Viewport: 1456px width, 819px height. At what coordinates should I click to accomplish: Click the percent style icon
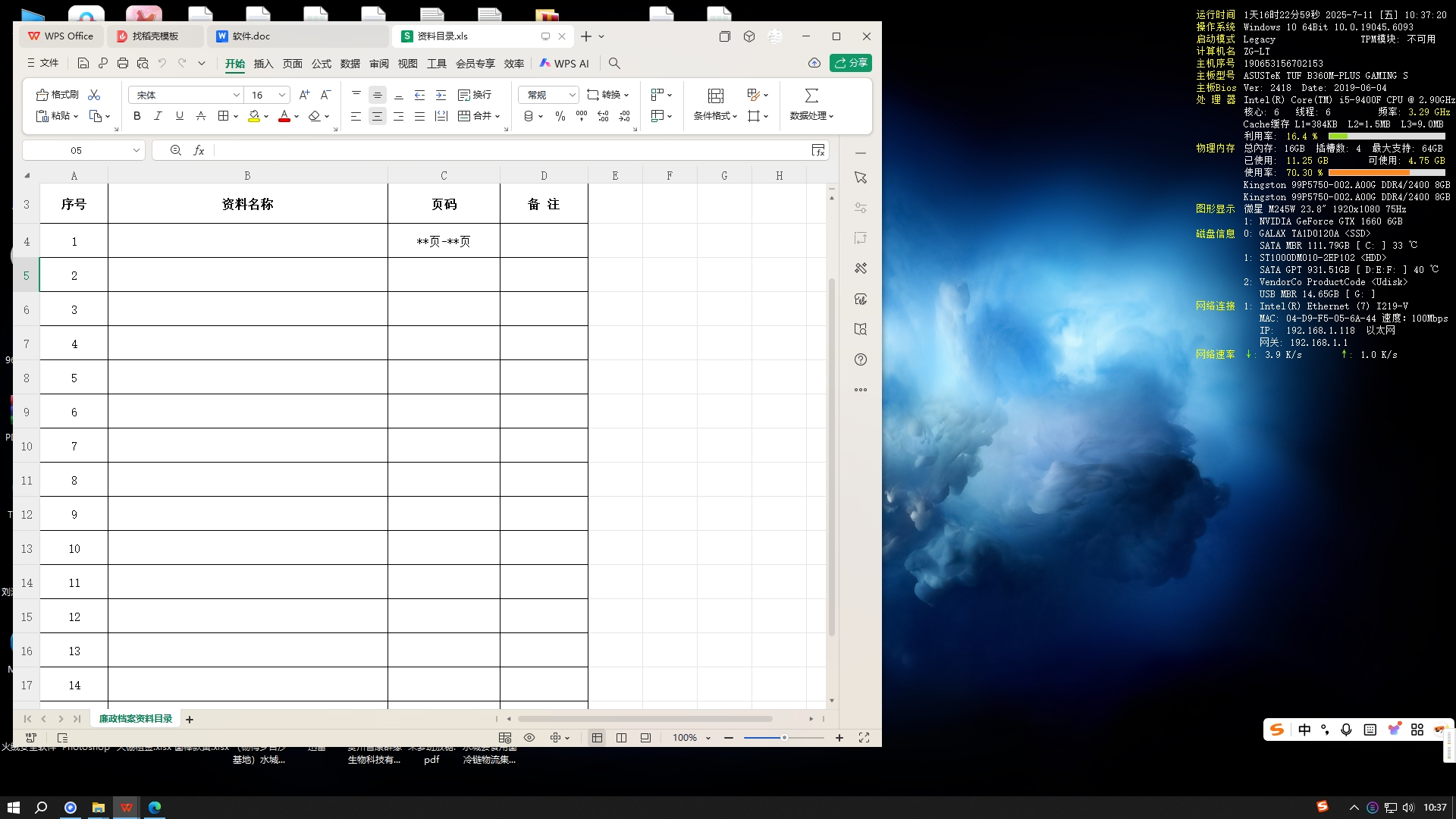[x=560, y=116]
